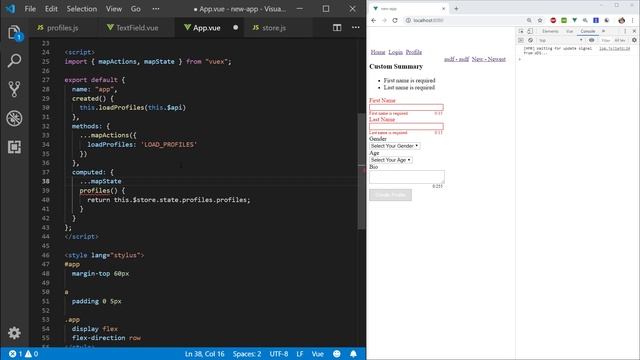This screenshot has height=360, width=640.
Task: Click the console Filter input
Action: [x=605, y=40]
